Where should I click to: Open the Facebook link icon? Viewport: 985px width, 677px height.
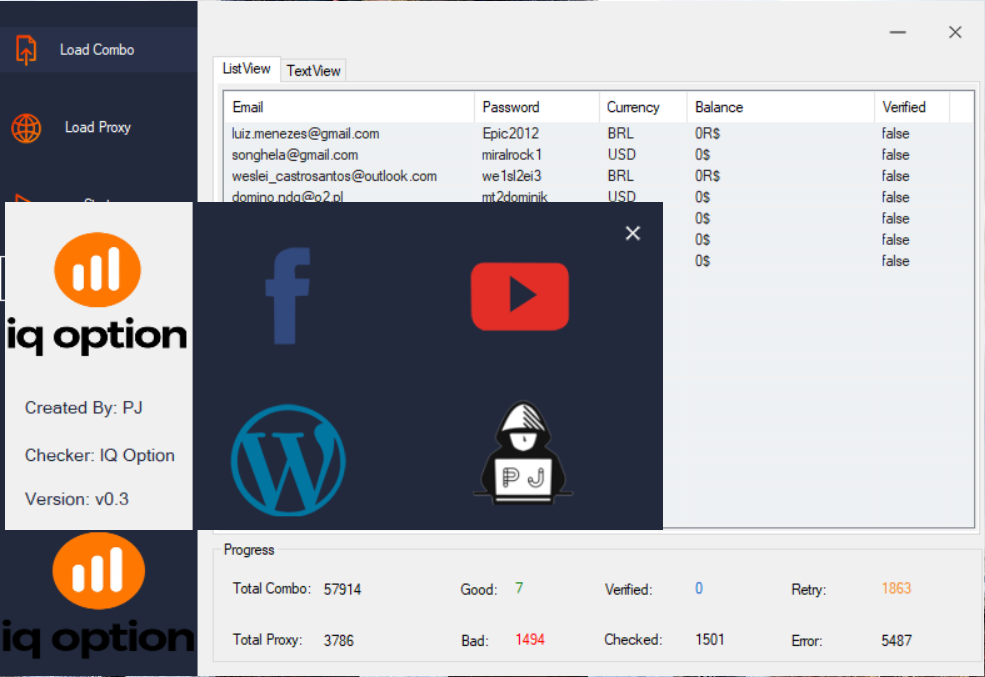tap(288, 296)
